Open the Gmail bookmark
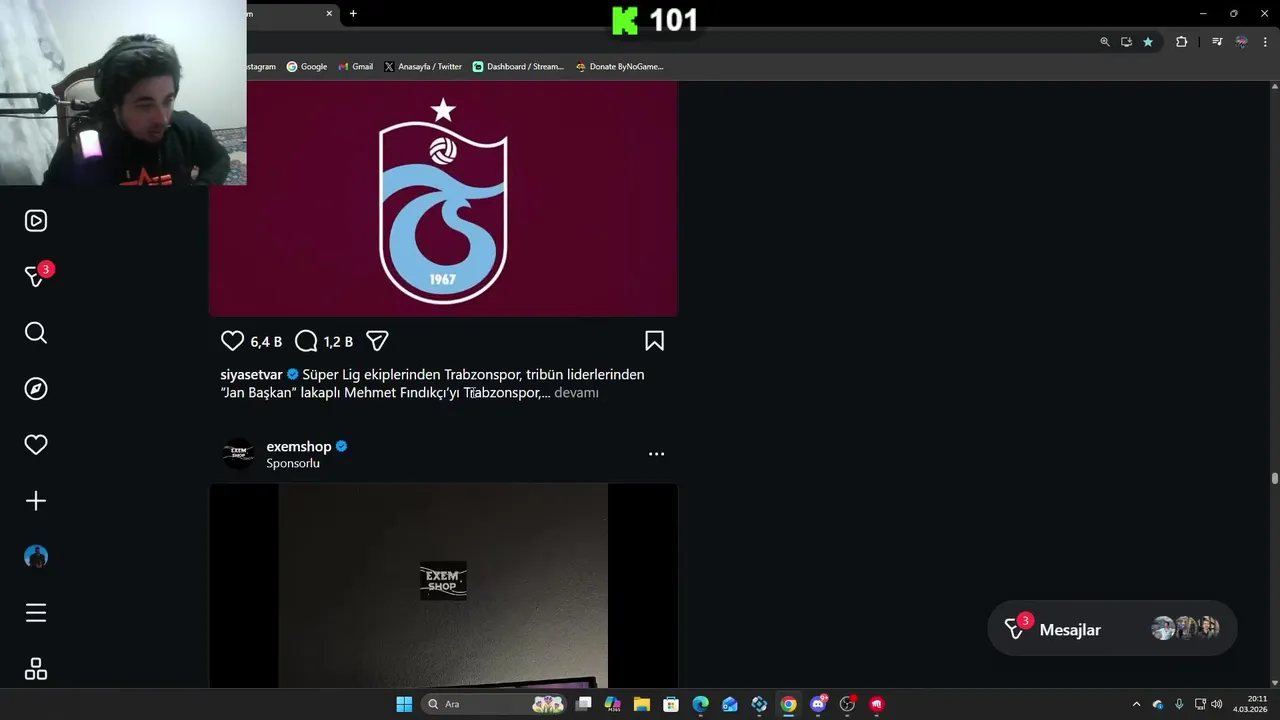The width and height of the screenshot is (1280, 720). tap(356, 67)
